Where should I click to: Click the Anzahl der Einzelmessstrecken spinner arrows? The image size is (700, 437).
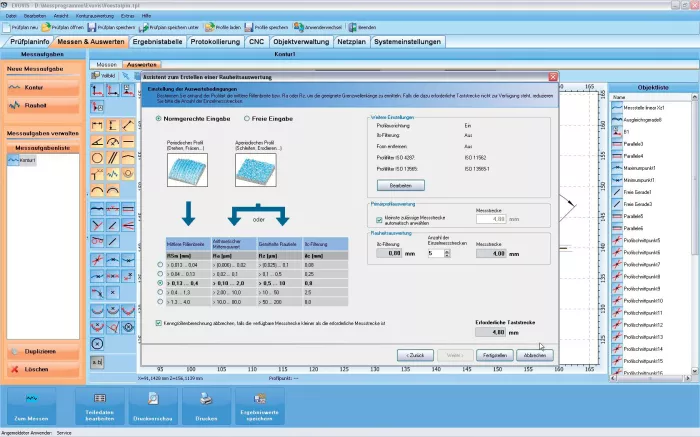point(449,254)
